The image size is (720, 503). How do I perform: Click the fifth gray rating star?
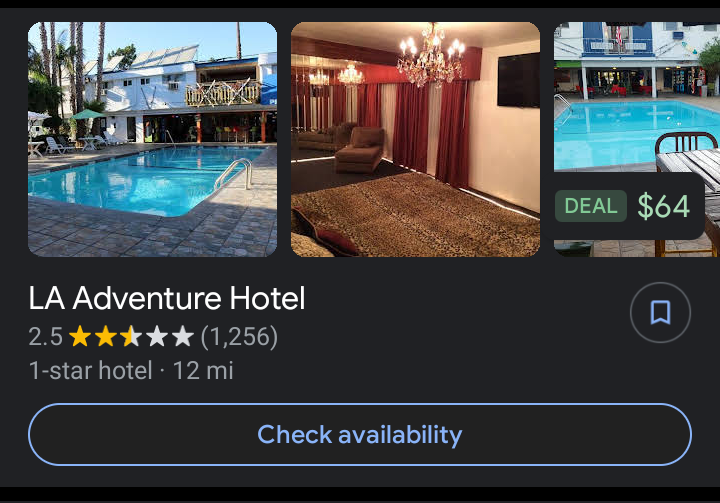click(183, 336)
